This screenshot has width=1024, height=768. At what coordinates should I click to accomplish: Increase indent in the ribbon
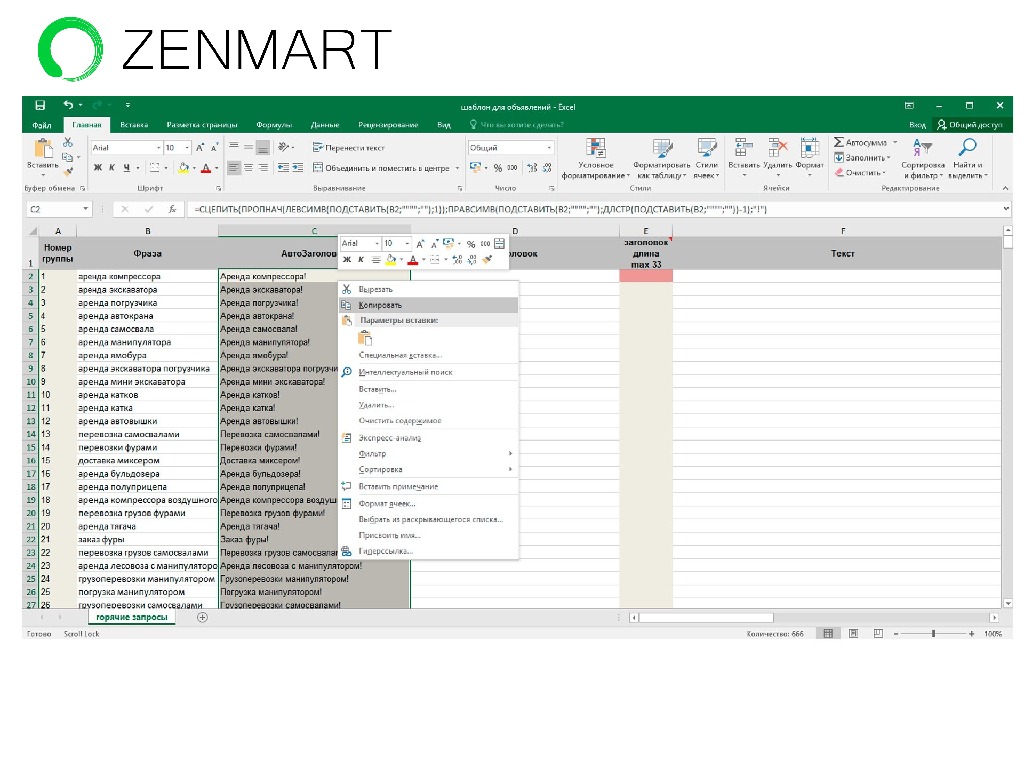click(x=298, y=168)
